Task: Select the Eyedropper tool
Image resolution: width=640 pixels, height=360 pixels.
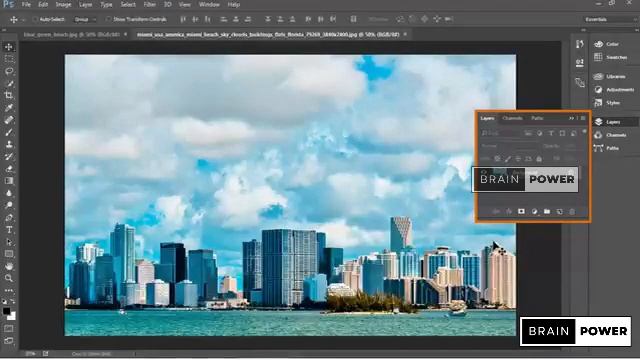Action: click(9, 108)
